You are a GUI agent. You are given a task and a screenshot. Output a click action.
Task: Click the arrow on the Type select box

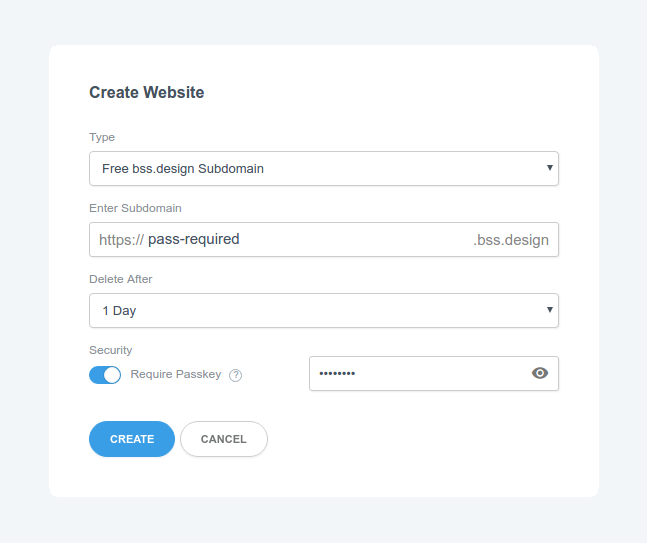pyautogui.click(x=550, y=168)
